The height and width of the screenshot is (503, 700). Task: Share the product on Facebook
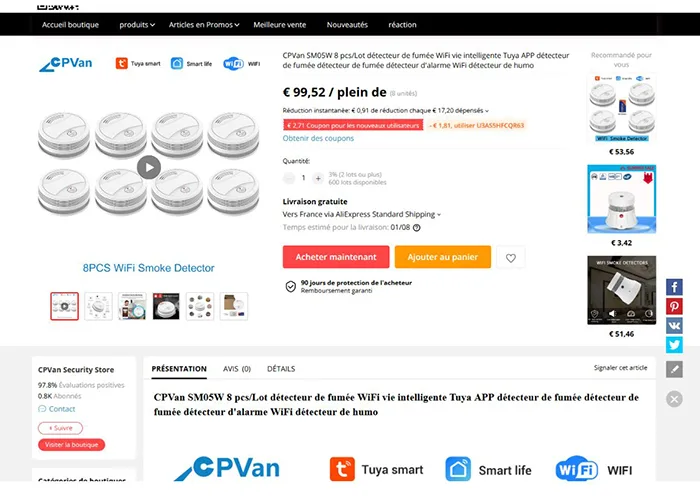coord(674,287)
